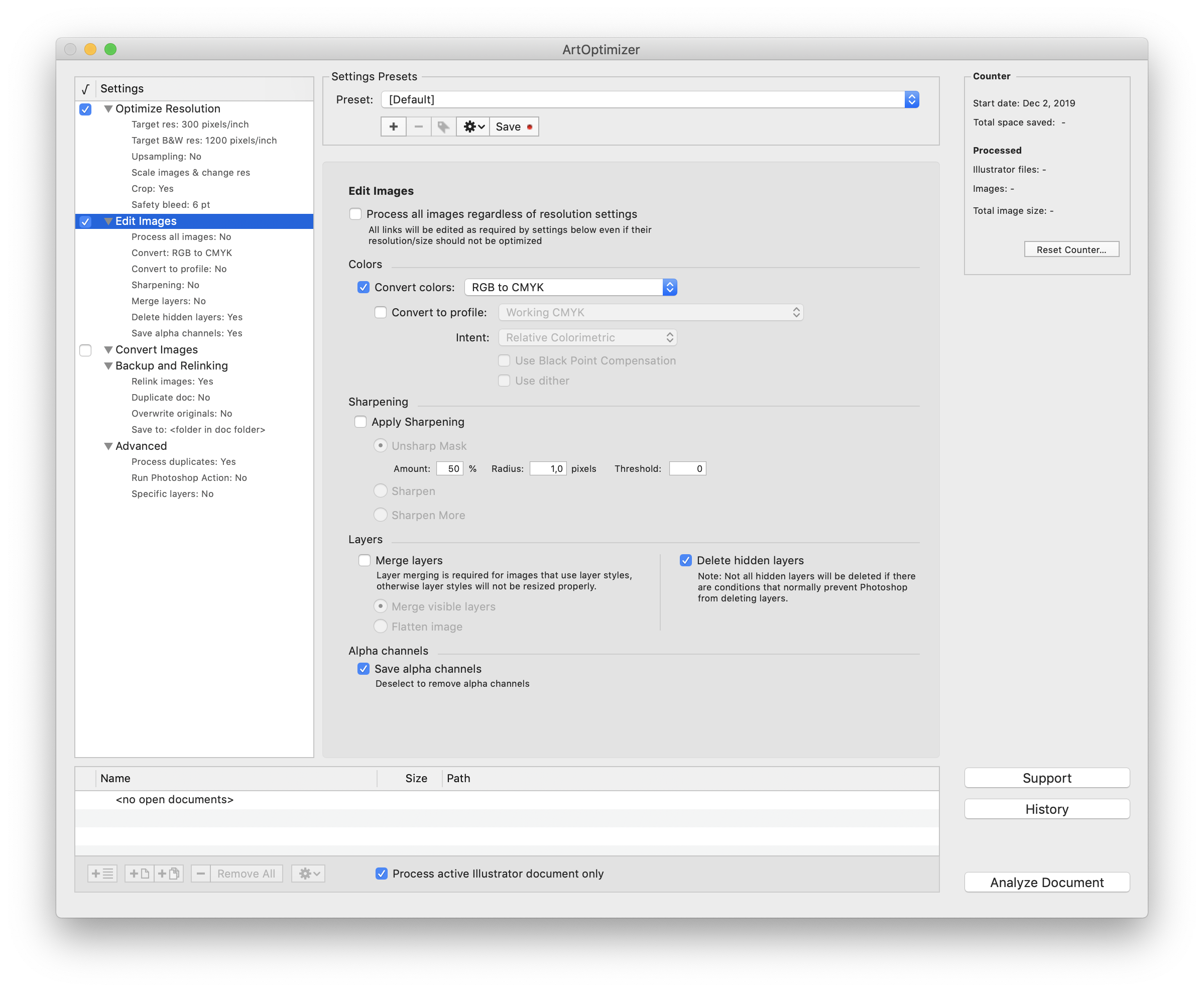The image size is (1204, 992).
Task: Click 'Convert: RGB to CMYK' row
Action: tap(181, 253)
